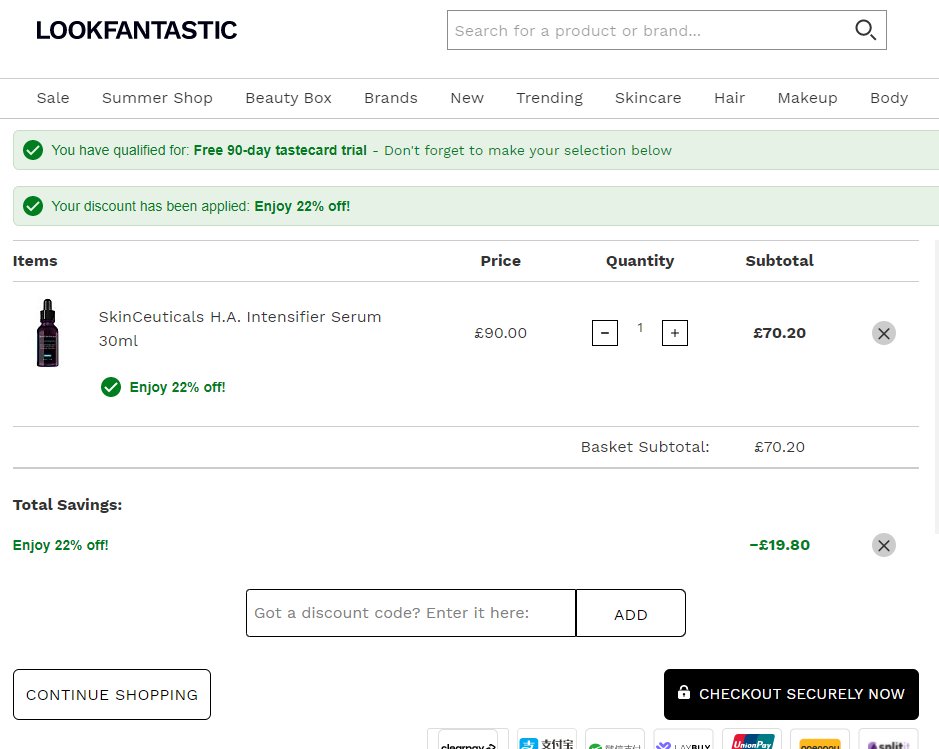Click the search magnifier icon
This screenshot has width=939, height=749.
[x=865, y=30]
